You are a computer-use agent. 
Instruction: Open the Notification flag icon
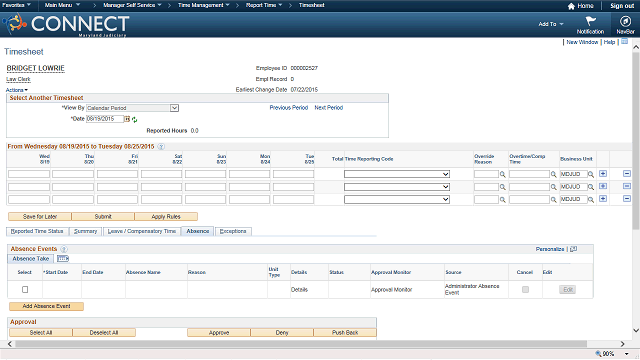click(x=590, y=21)
